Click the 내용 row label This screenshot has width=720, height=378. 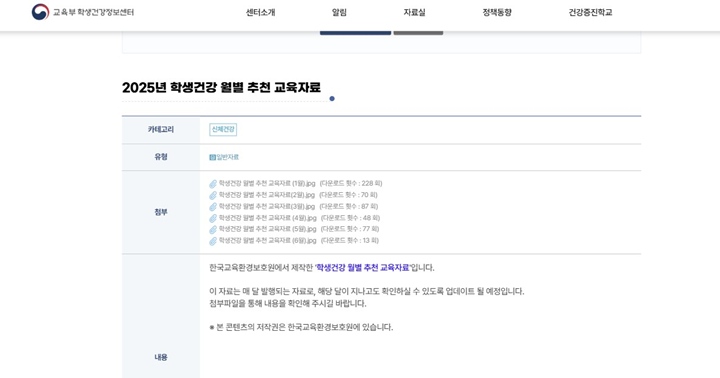click(161, 357)
